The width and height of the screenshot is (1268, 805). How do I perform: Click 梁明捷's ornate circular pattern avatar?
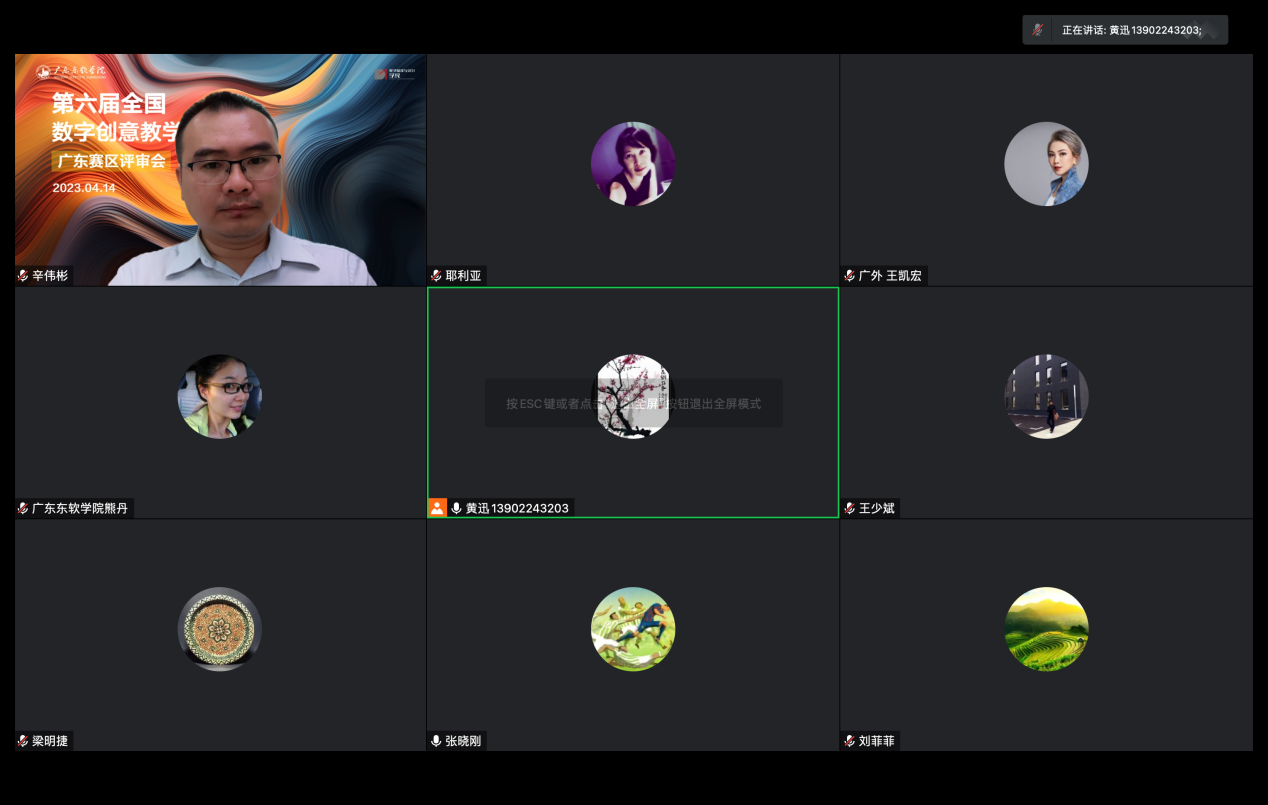[220, 629]
